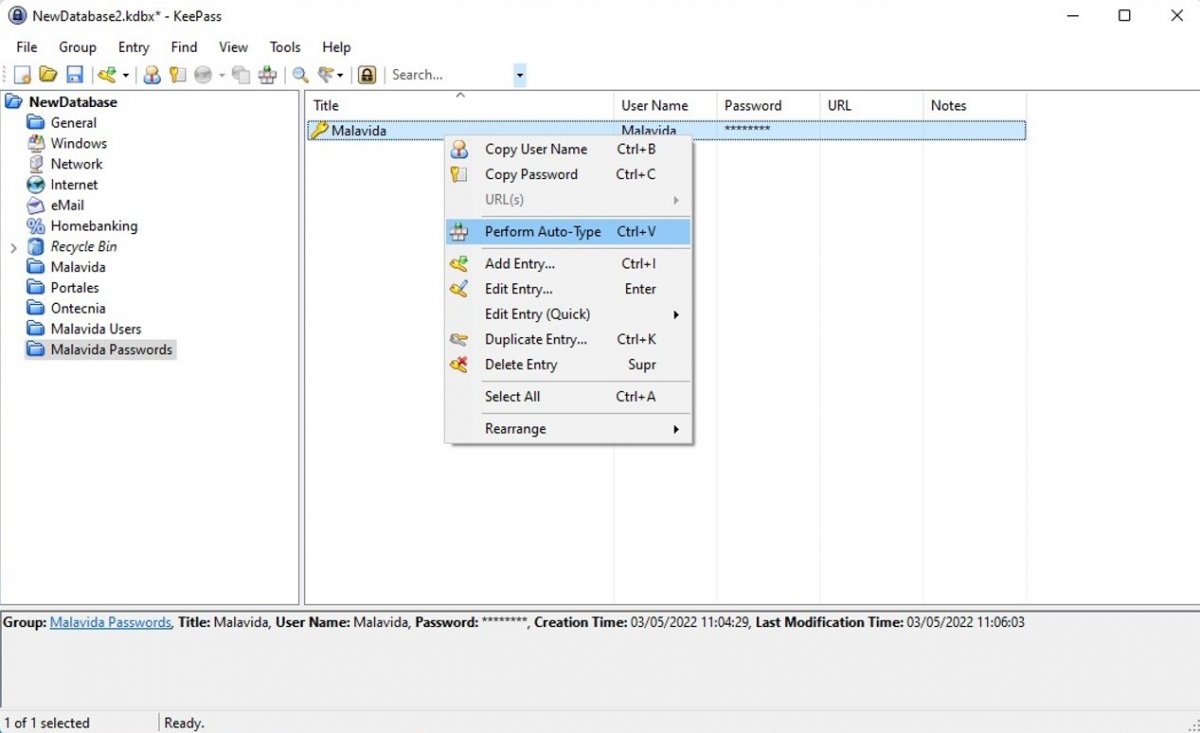Choose Copy User Name in context menu
The width and height of the screenshot is (1200, 733).
[568, 149]
